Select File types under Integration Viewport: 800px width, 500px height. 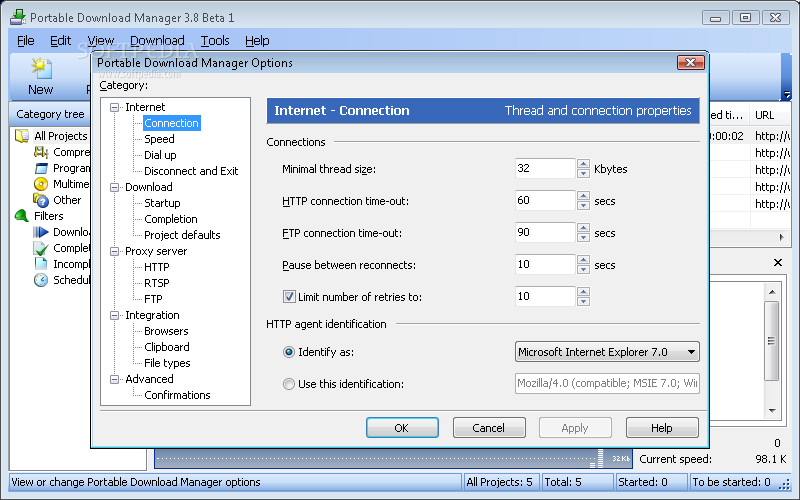pos(167,363)
